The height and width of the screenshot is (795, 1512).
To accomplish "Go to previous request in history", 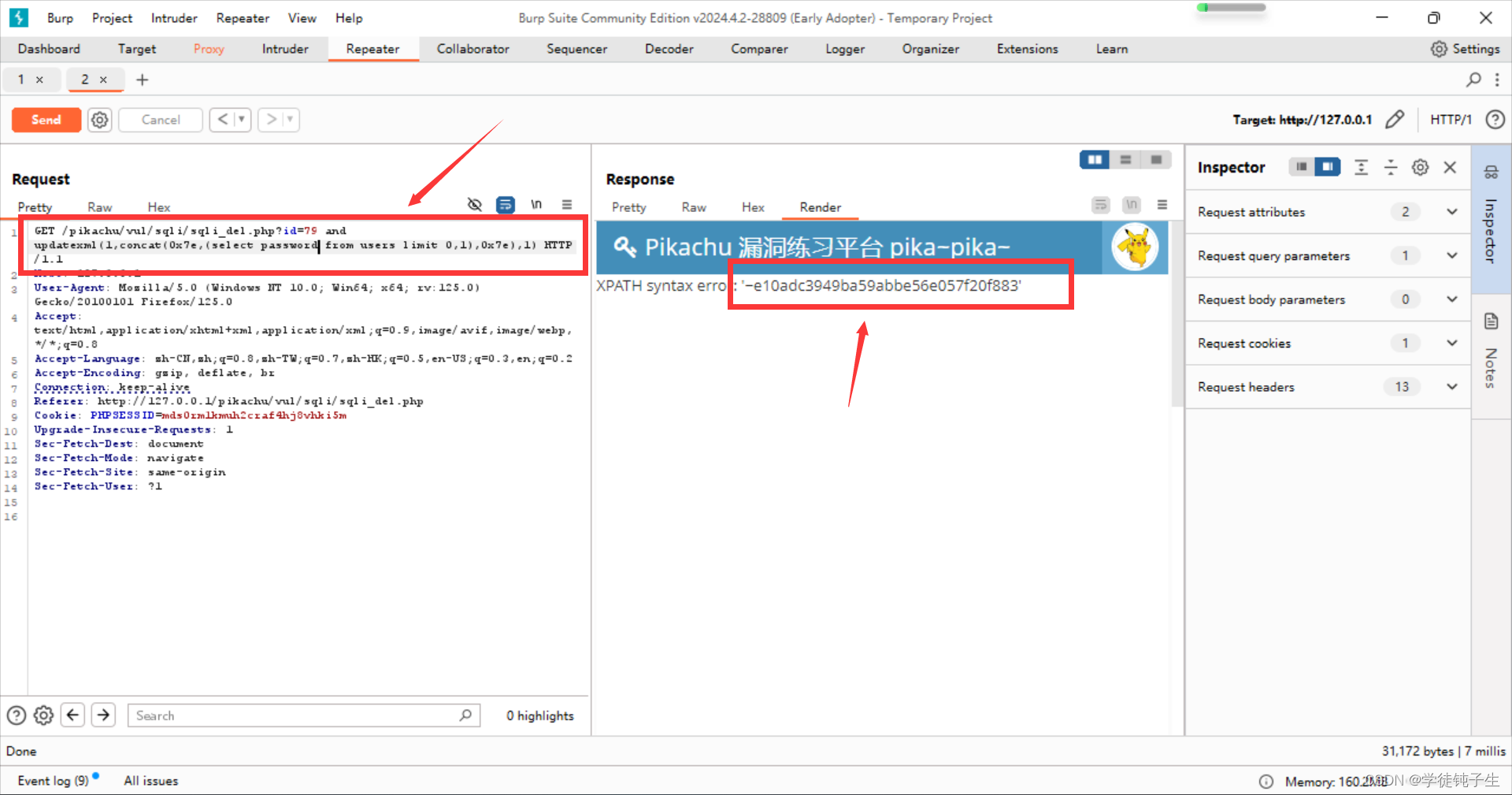I will (x=223, y=120).
